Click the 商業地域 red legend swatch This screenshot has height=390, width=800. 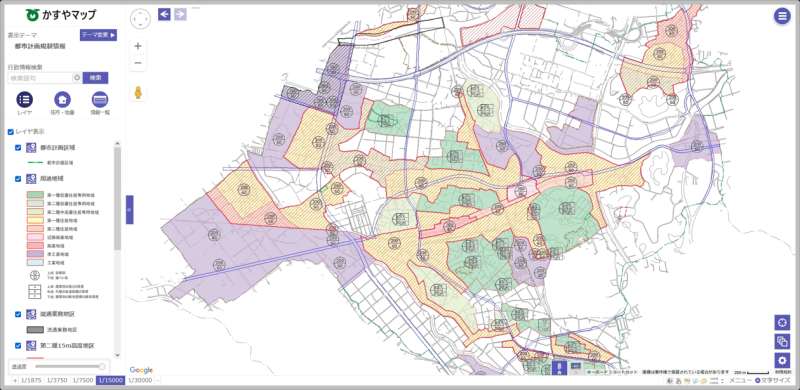35,246
